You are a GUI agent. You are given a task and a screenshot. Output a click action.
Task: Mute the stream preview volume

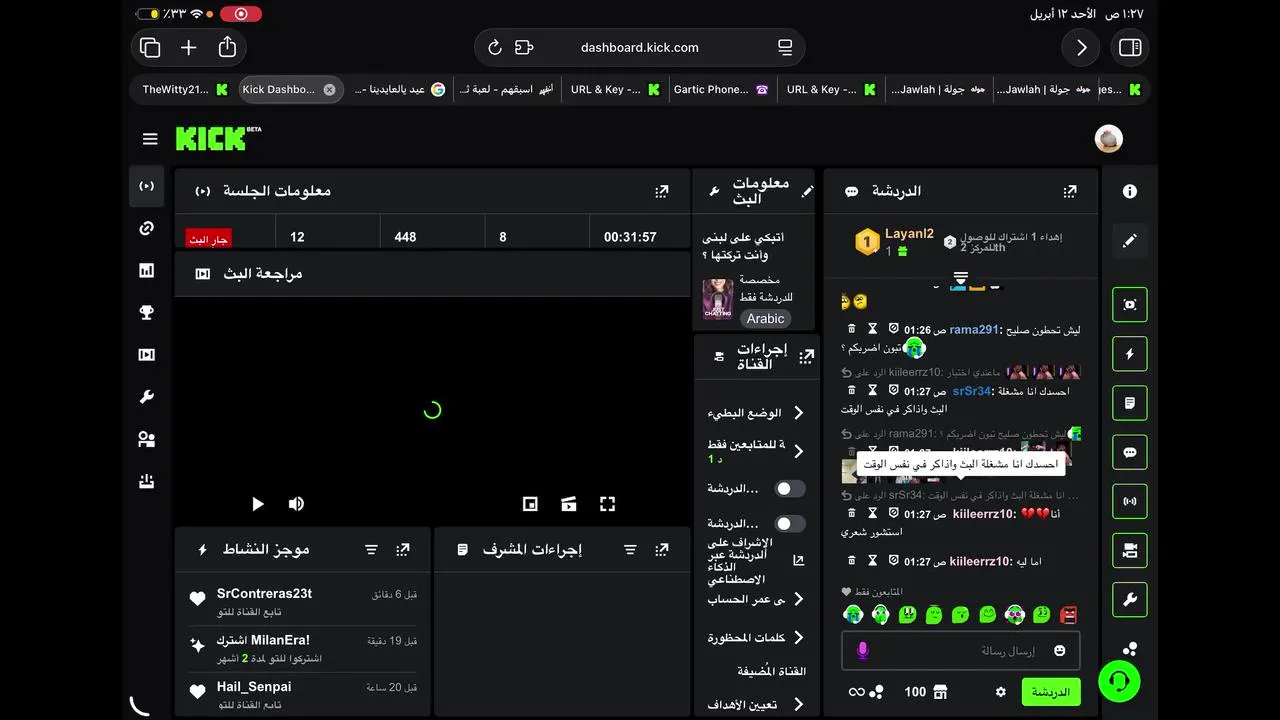click(296, 504)
